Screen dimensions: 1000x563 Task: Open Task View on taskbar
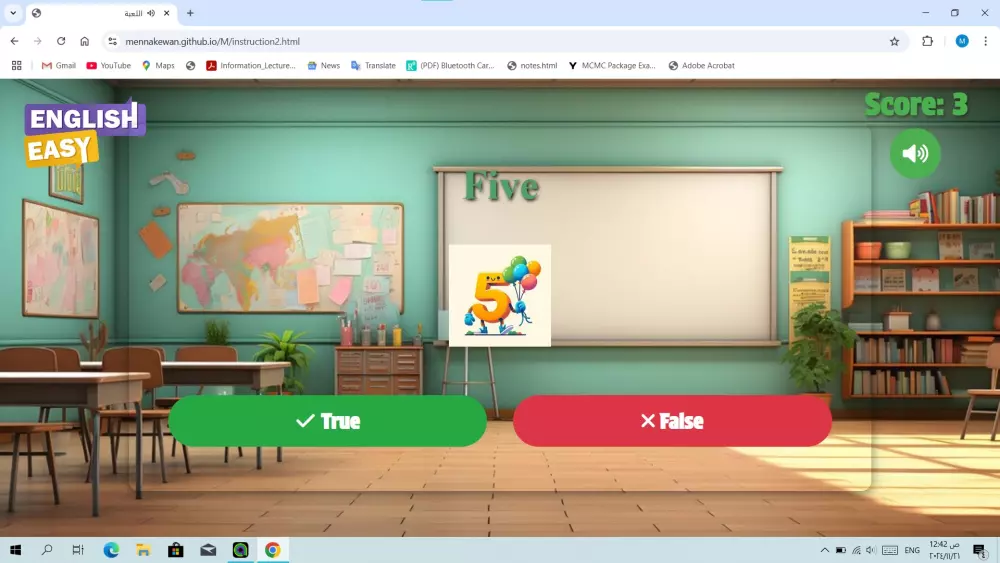click(x=78, y=550)
